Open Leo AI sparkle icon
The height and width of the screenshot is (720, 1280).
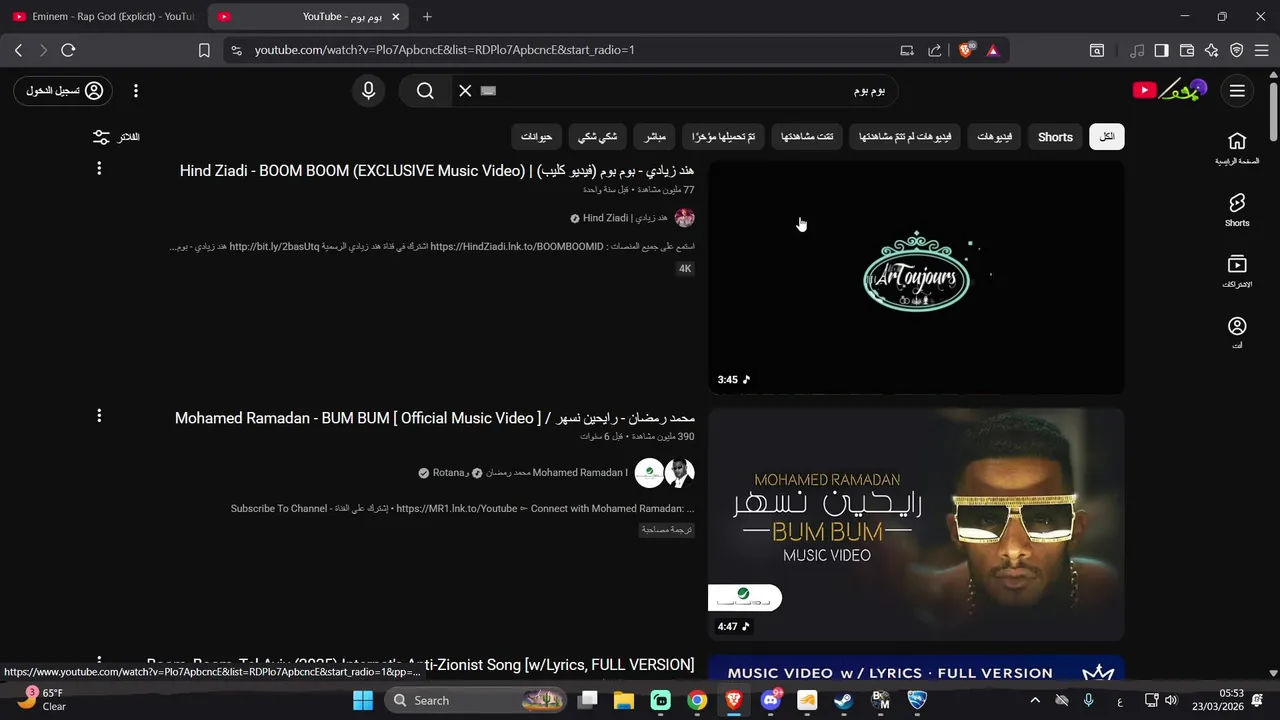[1212, 50]
